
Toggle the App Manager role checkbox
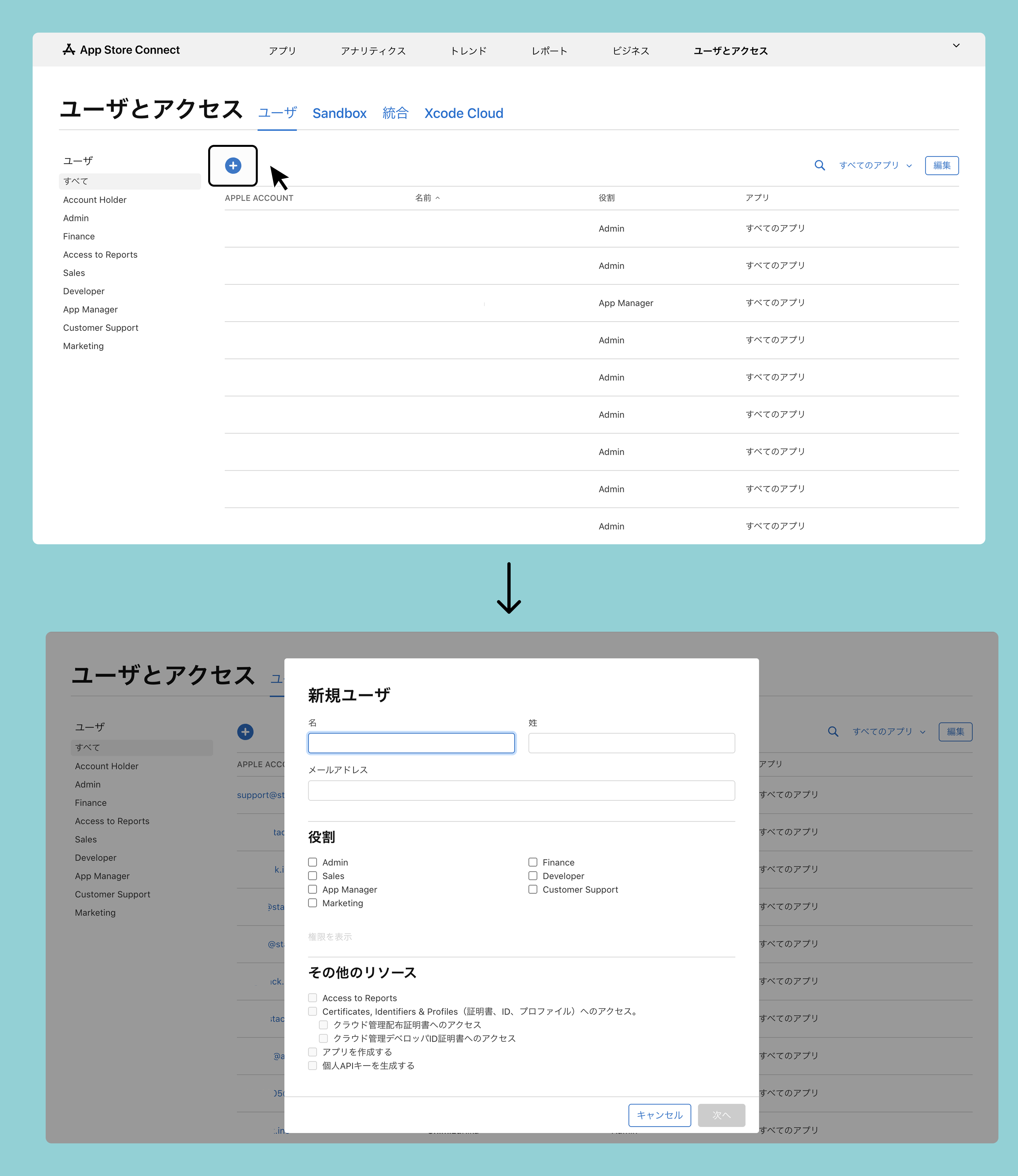pyautogui.click(x=313, y=890)
